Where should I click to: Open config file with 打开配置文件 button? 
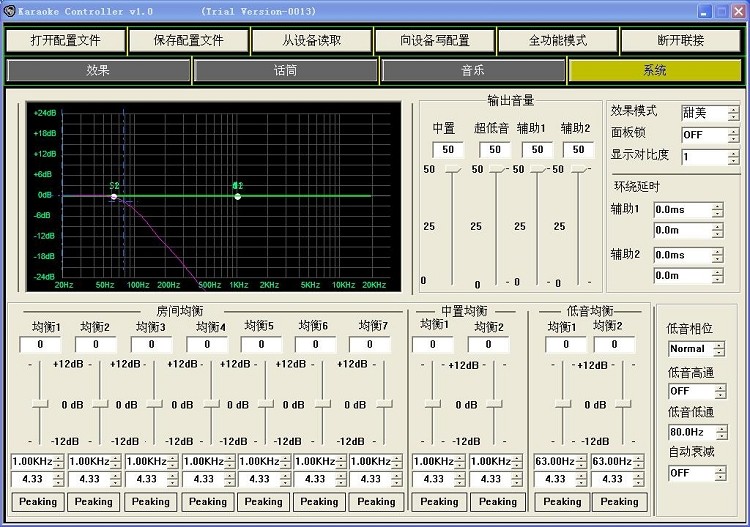tap(66, 41)
